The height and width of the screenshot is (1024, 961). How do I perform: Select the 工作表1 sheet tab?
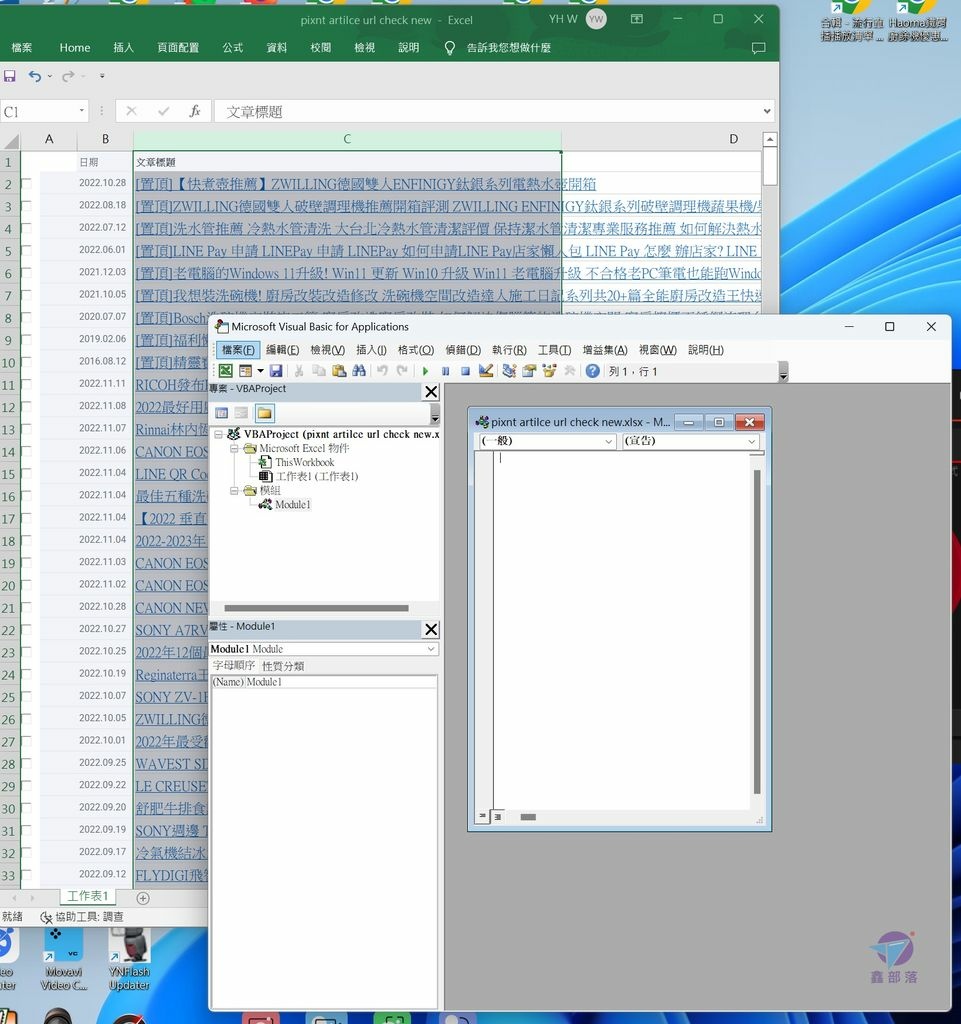point(87,896)
